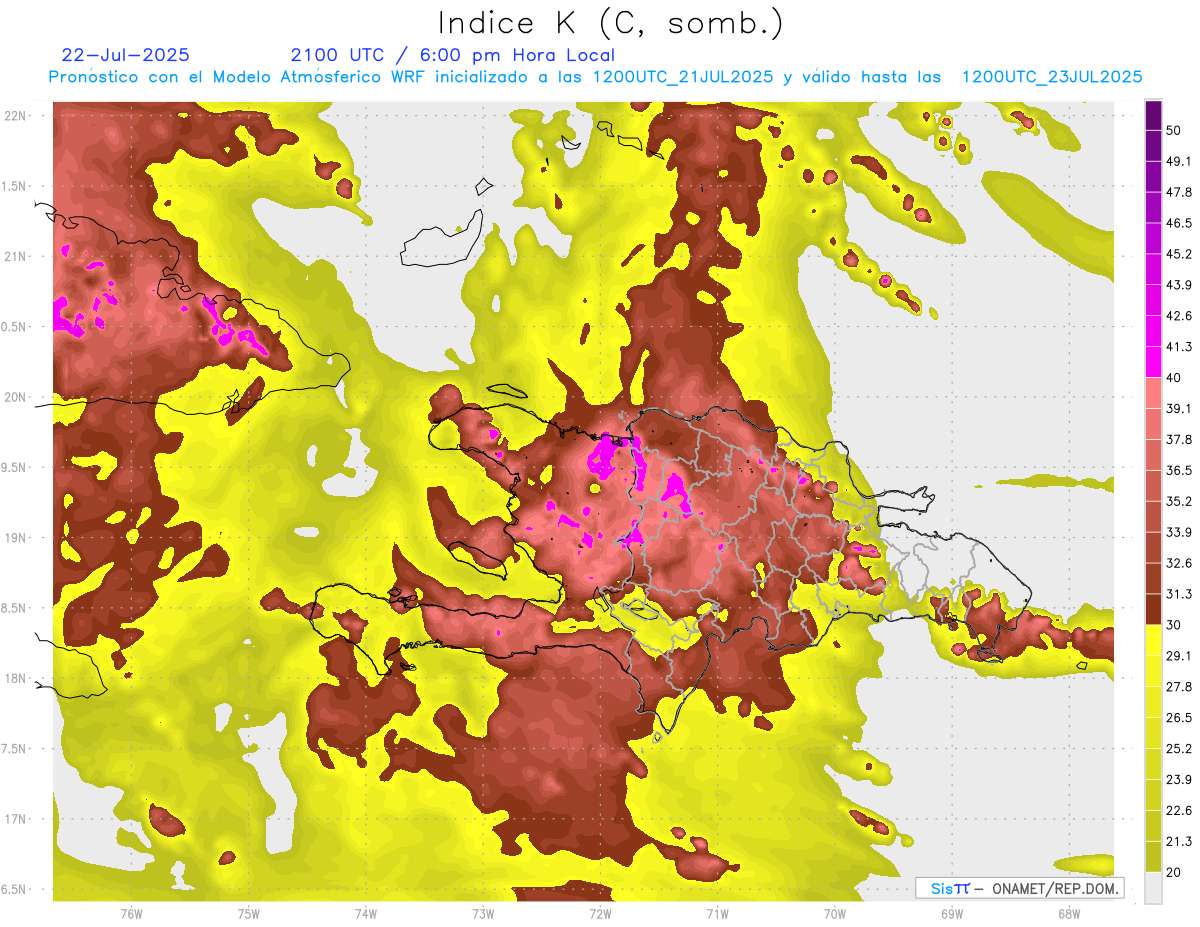
Task: Click the latitude label "18N"
Action: tap(17, 679)
